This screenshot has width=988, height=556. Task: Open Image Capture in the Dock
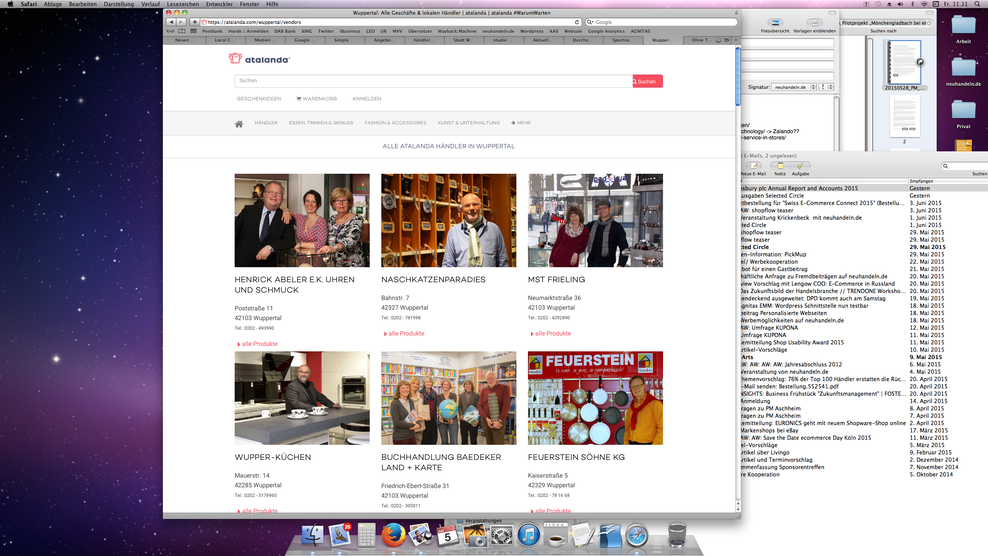[474, 535]
